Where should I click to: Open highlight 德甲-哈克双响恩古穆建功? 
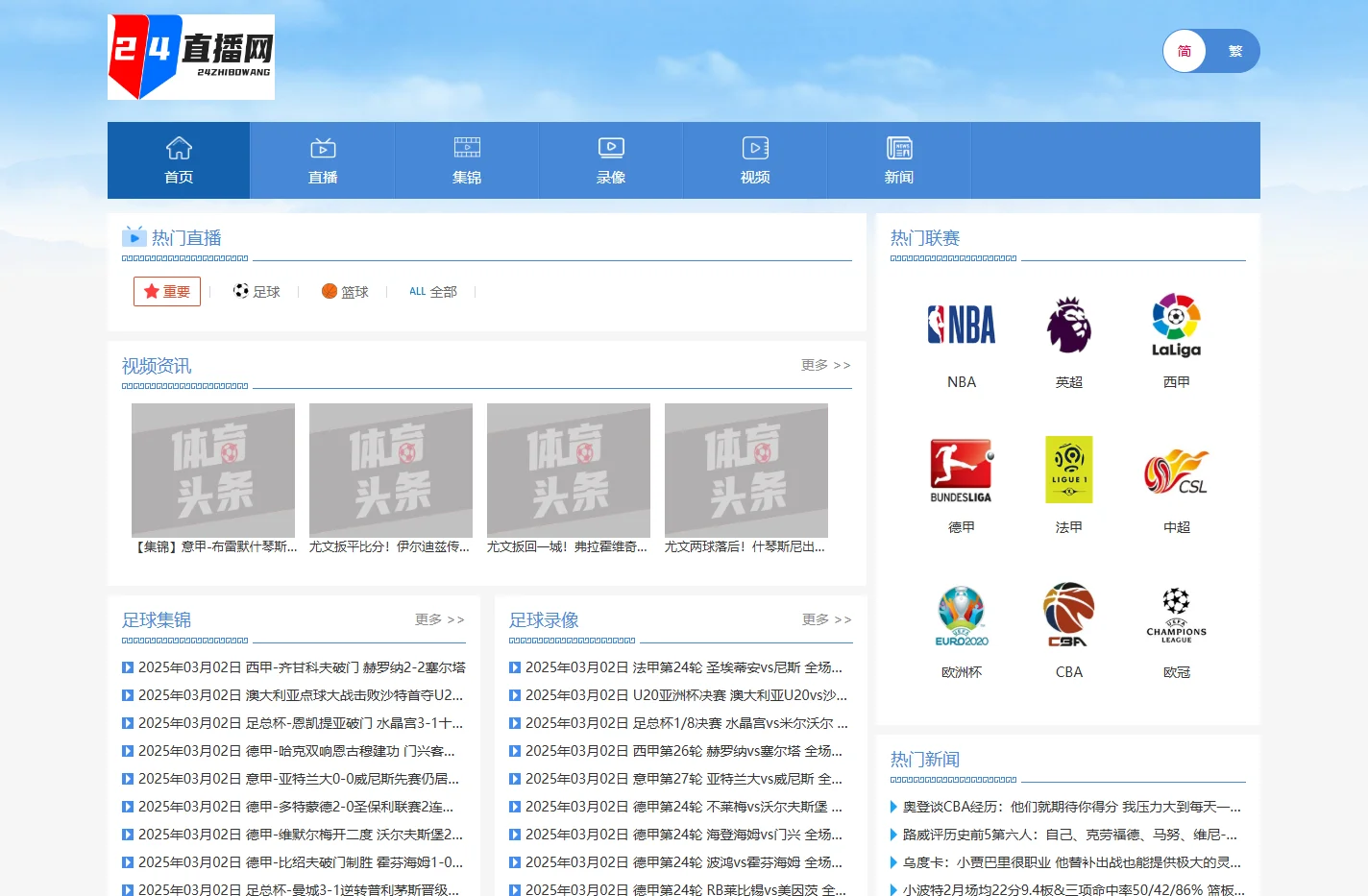pos(297,750)
